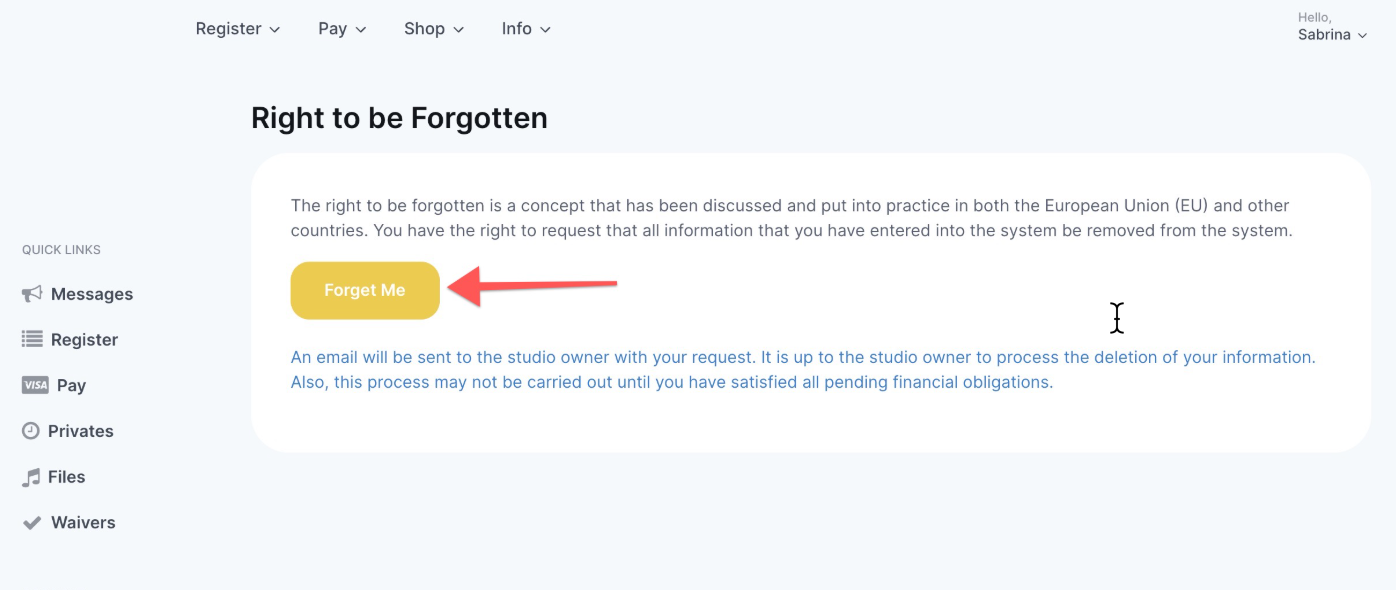The height and width of the screenshot is (590, 1396).
Task: Expand the Register dropdown in top navigation
Action: 238,29
